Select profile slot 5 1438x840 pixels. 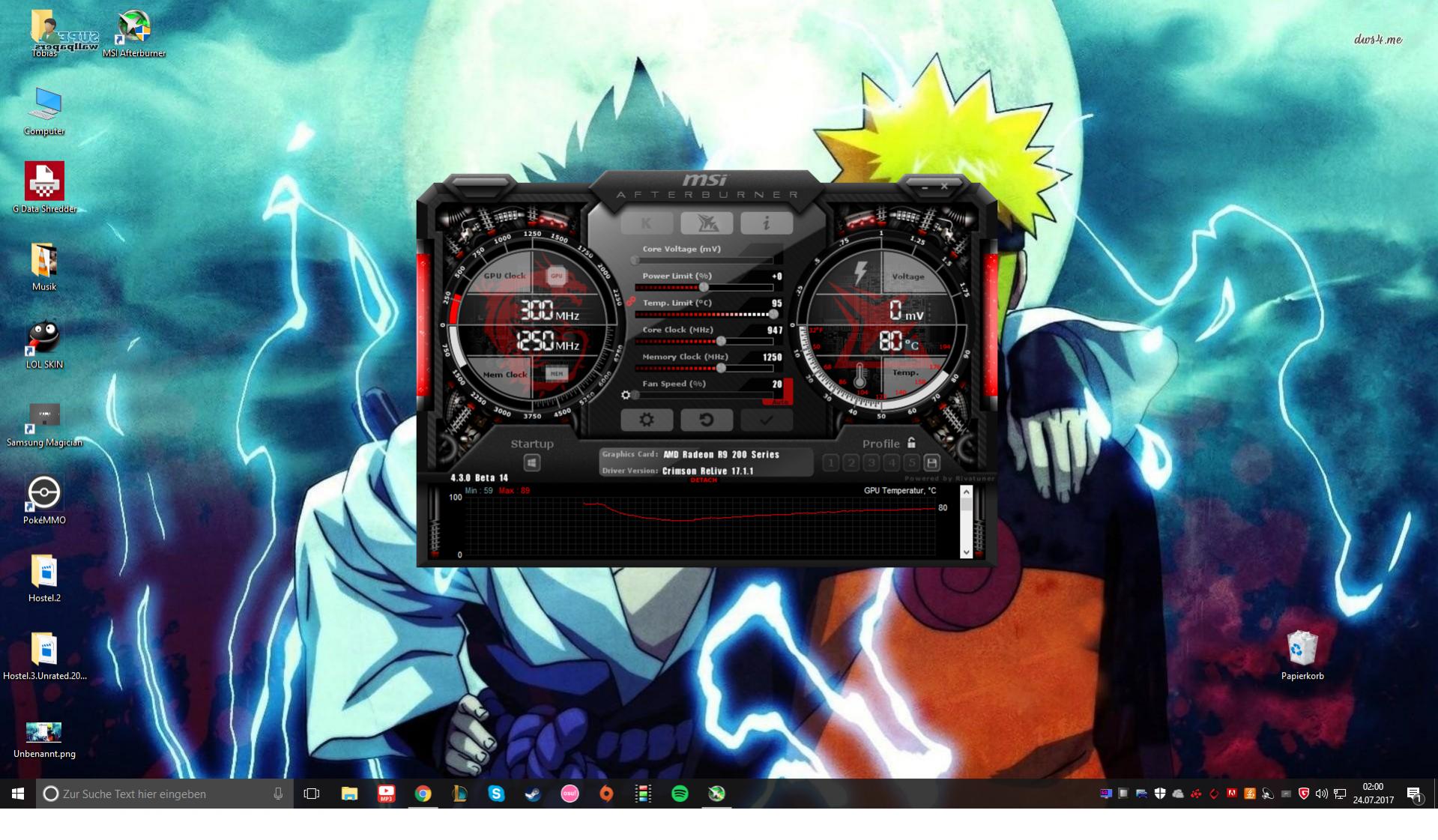pos(911,462)
